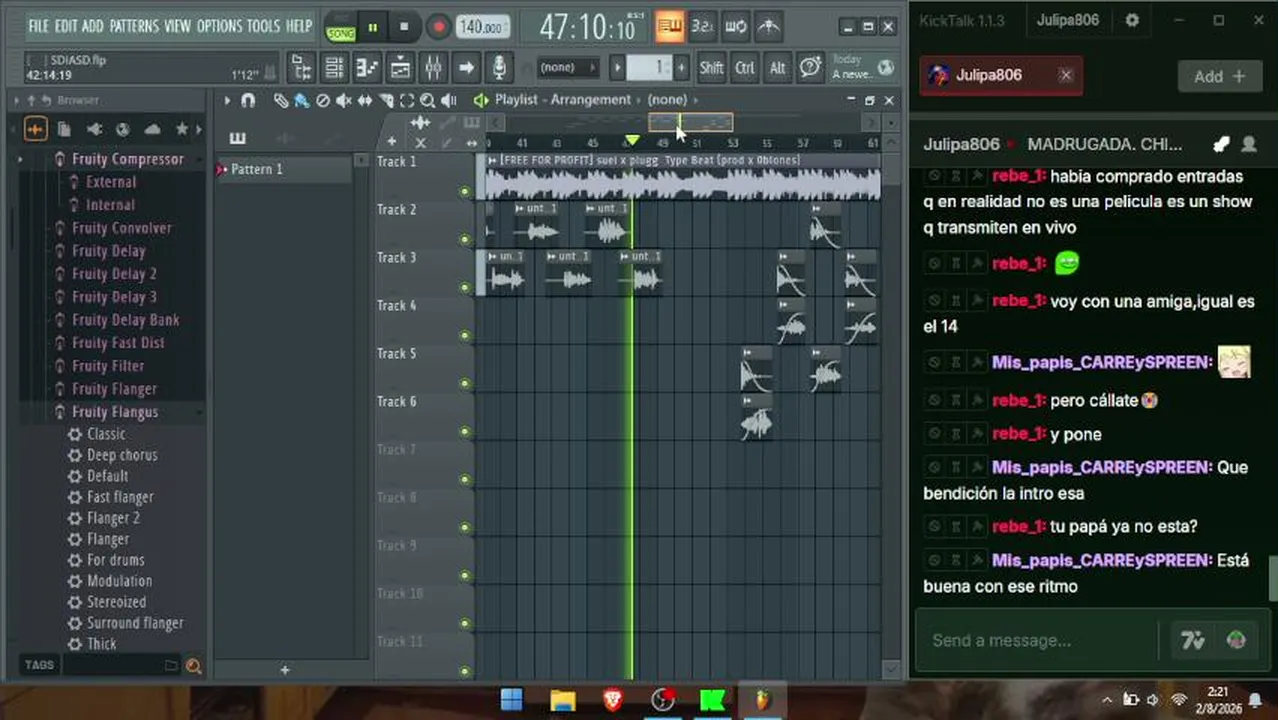Mute Track 5 using its green LED
This screenshot has height=720, width=1278.
pos(464,383)
